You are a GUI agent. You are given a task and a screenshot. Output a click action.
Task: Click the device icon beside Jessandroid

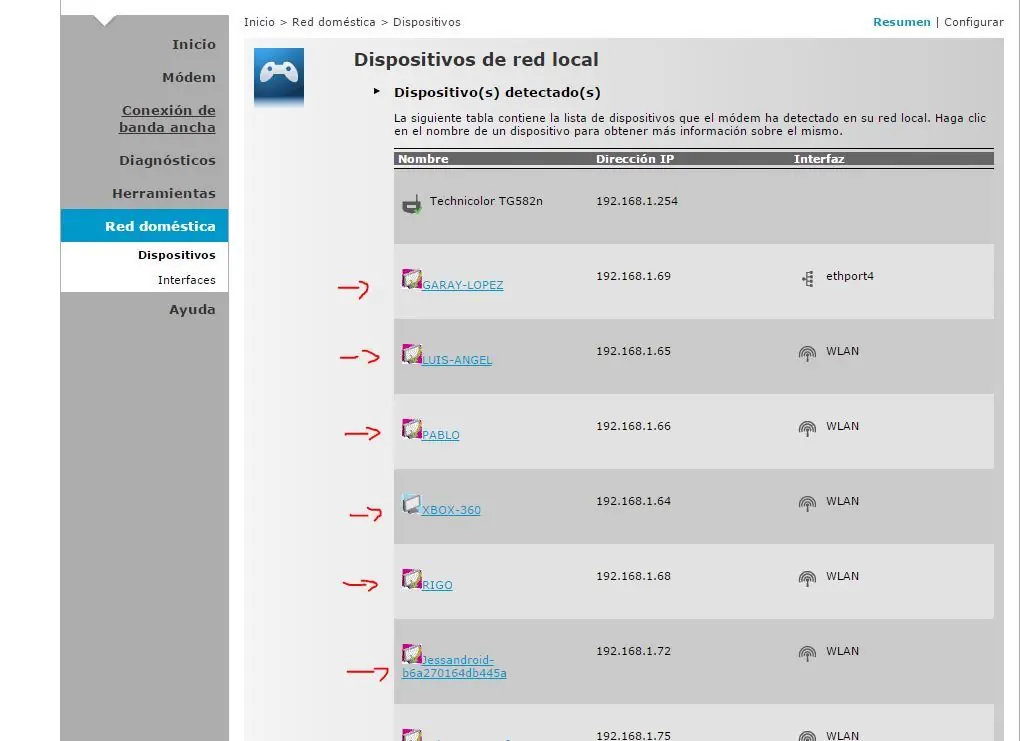point(412,653)
